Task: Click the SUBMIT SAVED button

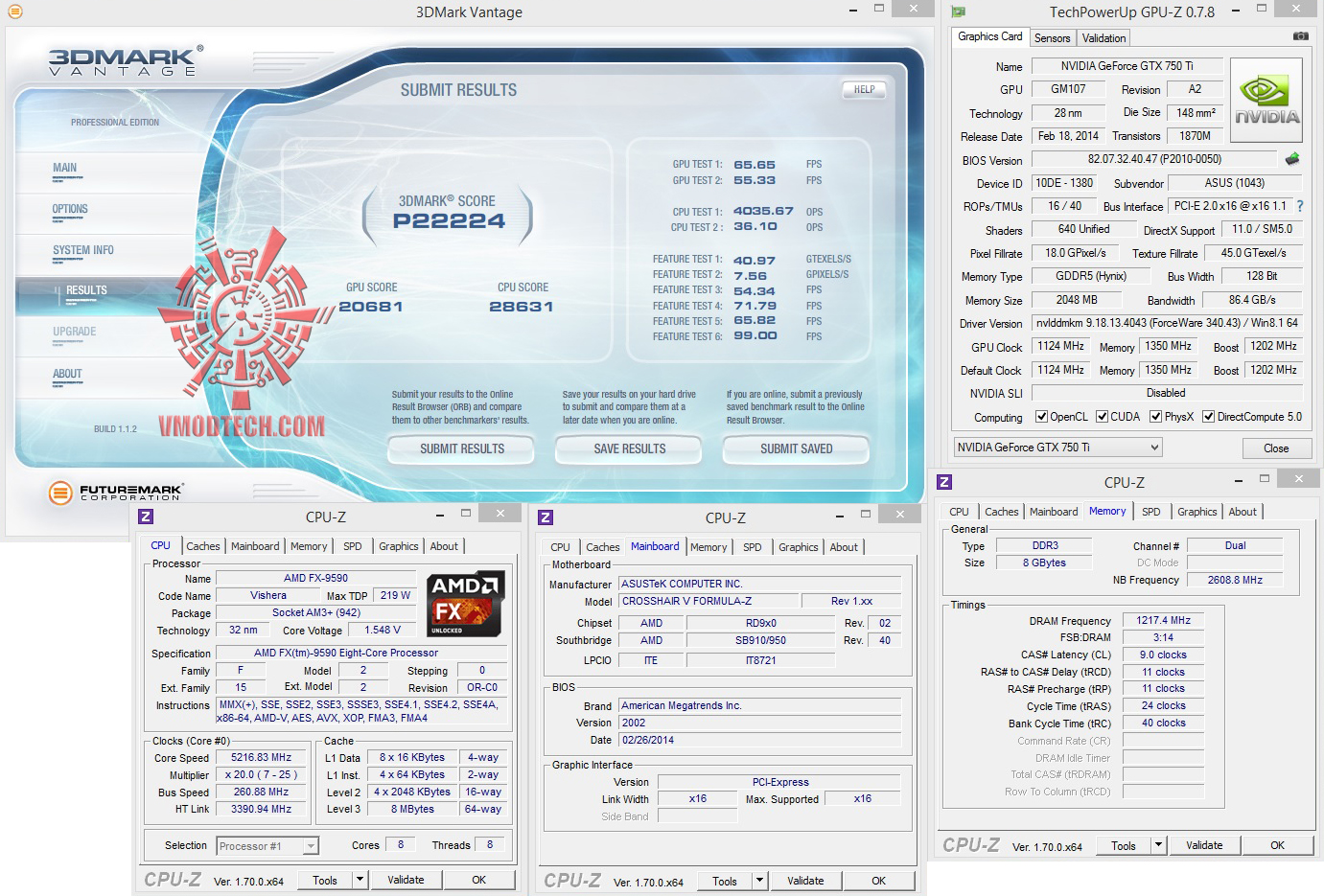Action: pos(797,448)
